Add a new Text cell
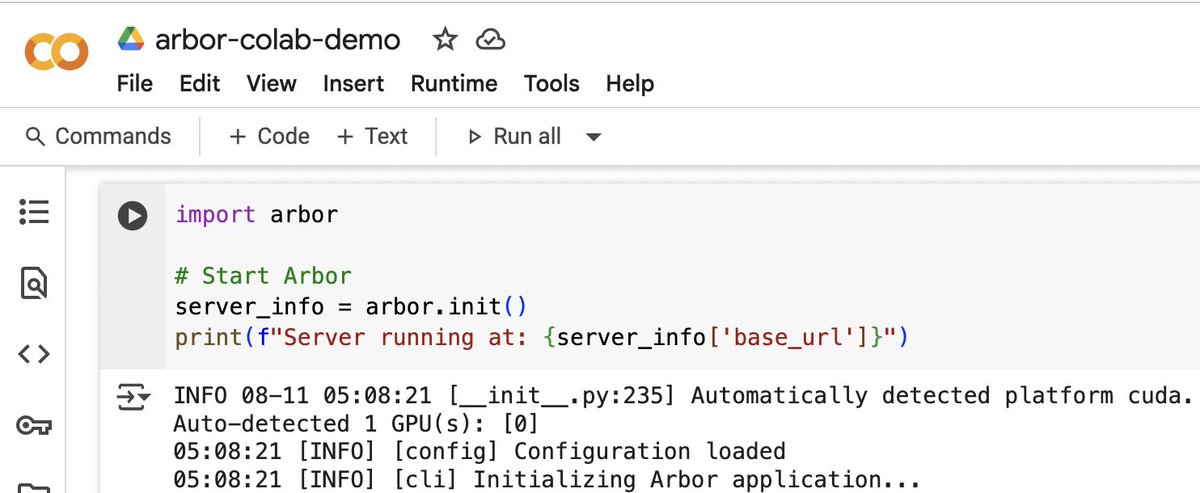 (372, 136)
